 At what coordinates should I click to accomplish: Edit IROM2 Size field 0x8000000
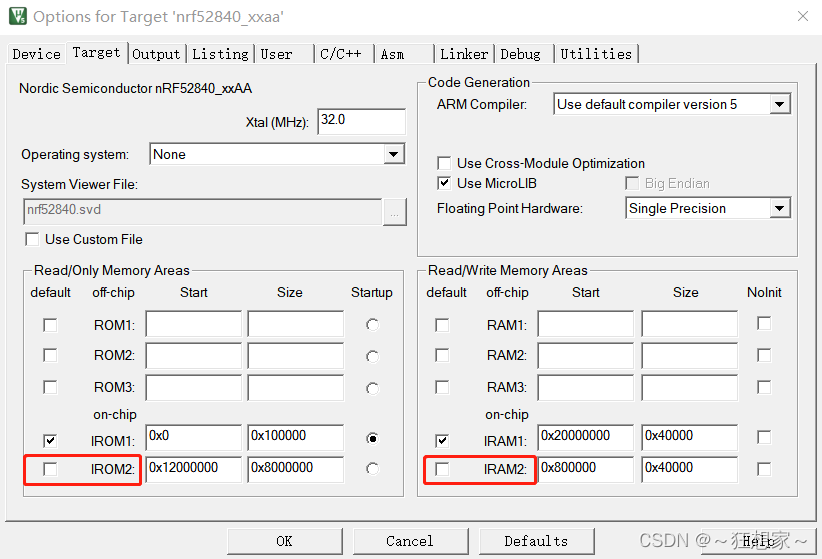296,469
